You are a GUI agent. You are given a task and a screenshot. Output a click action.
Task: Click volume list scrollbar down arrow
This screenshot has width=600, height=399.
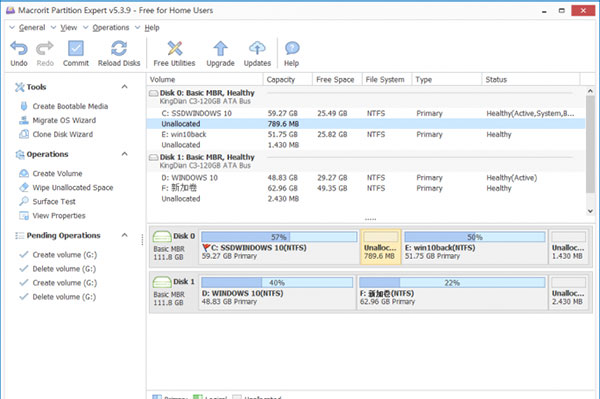tap(590, 211)
